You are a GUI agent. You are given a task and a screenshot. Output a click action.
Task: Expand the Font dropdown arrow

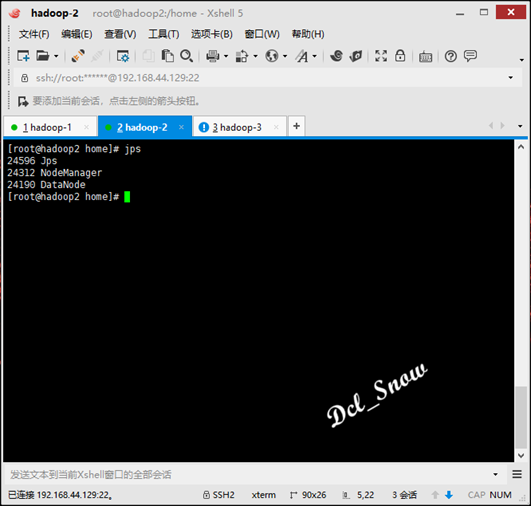pos(315,56)
